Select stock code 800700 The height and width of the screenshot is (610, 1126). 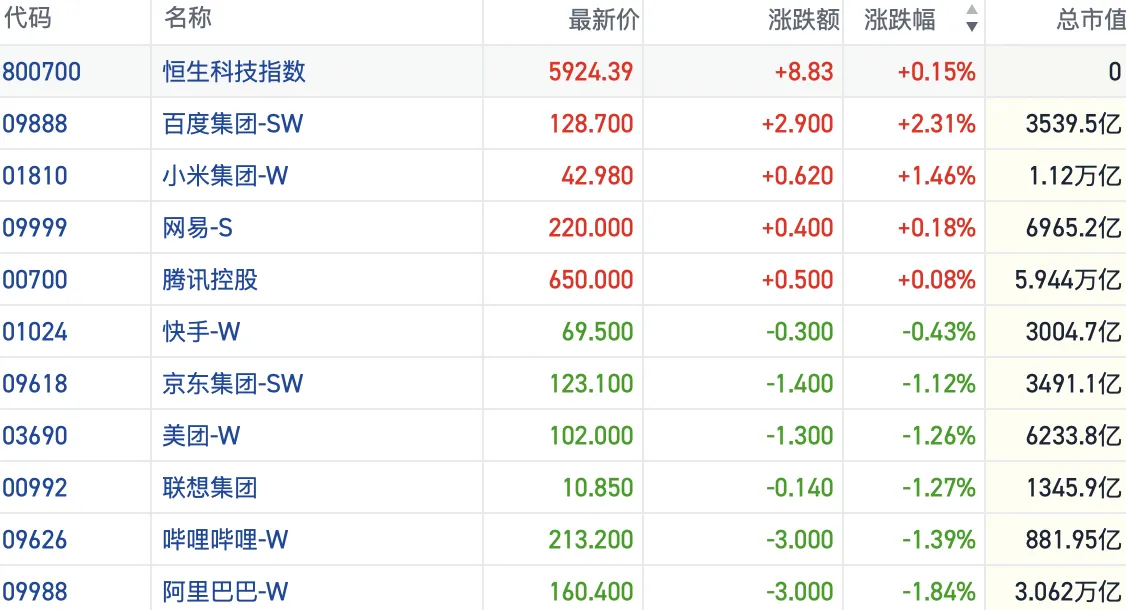[42, 72]
